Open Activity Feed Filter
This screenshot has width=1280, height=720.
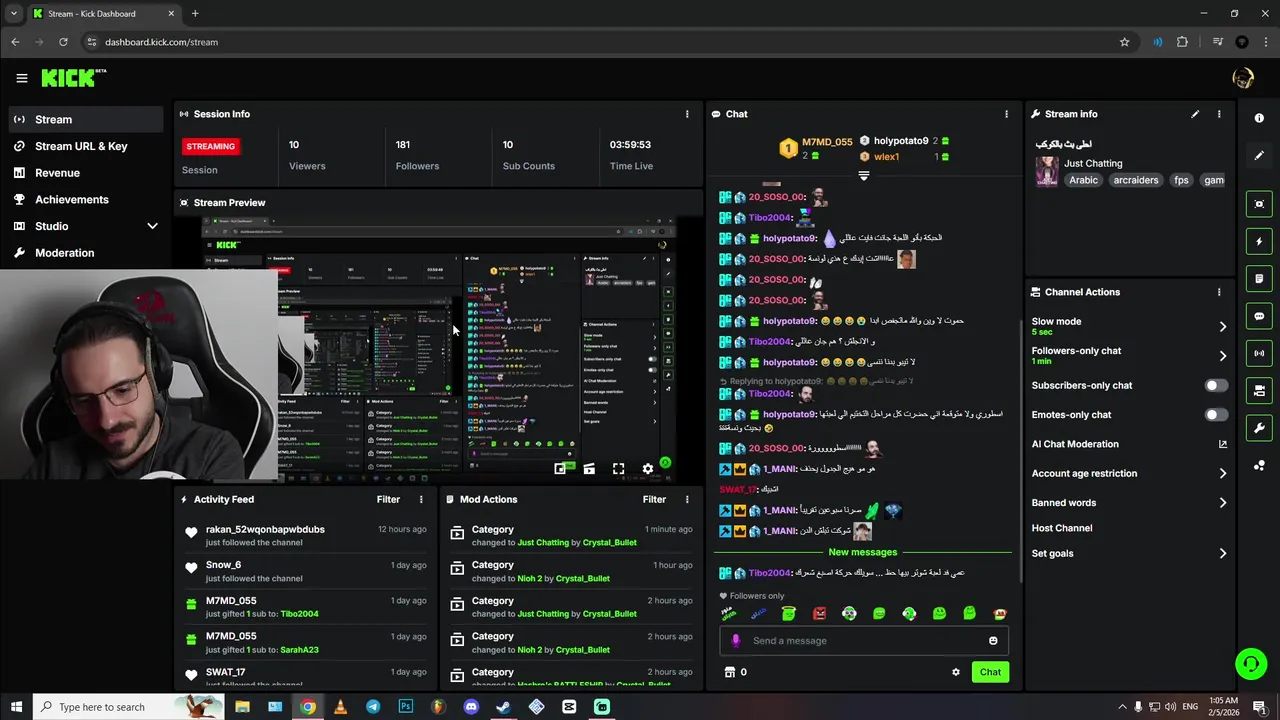point(388,499)
